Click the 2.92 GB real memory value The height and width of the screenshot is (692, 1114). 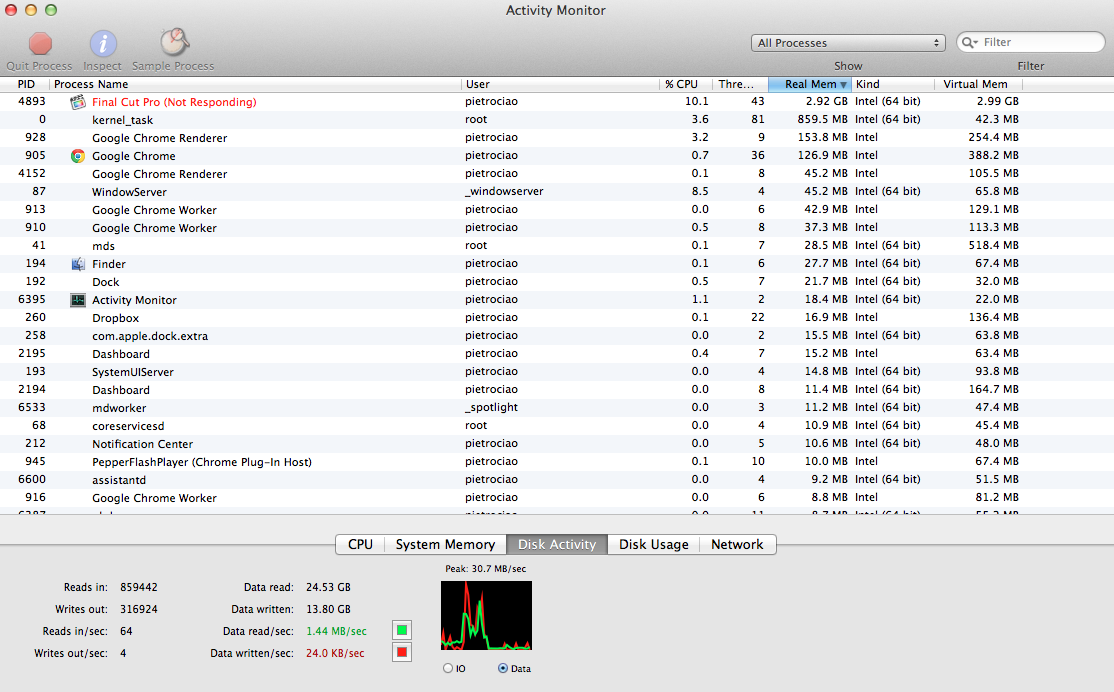pyautogui.click(x=826, y=102)
